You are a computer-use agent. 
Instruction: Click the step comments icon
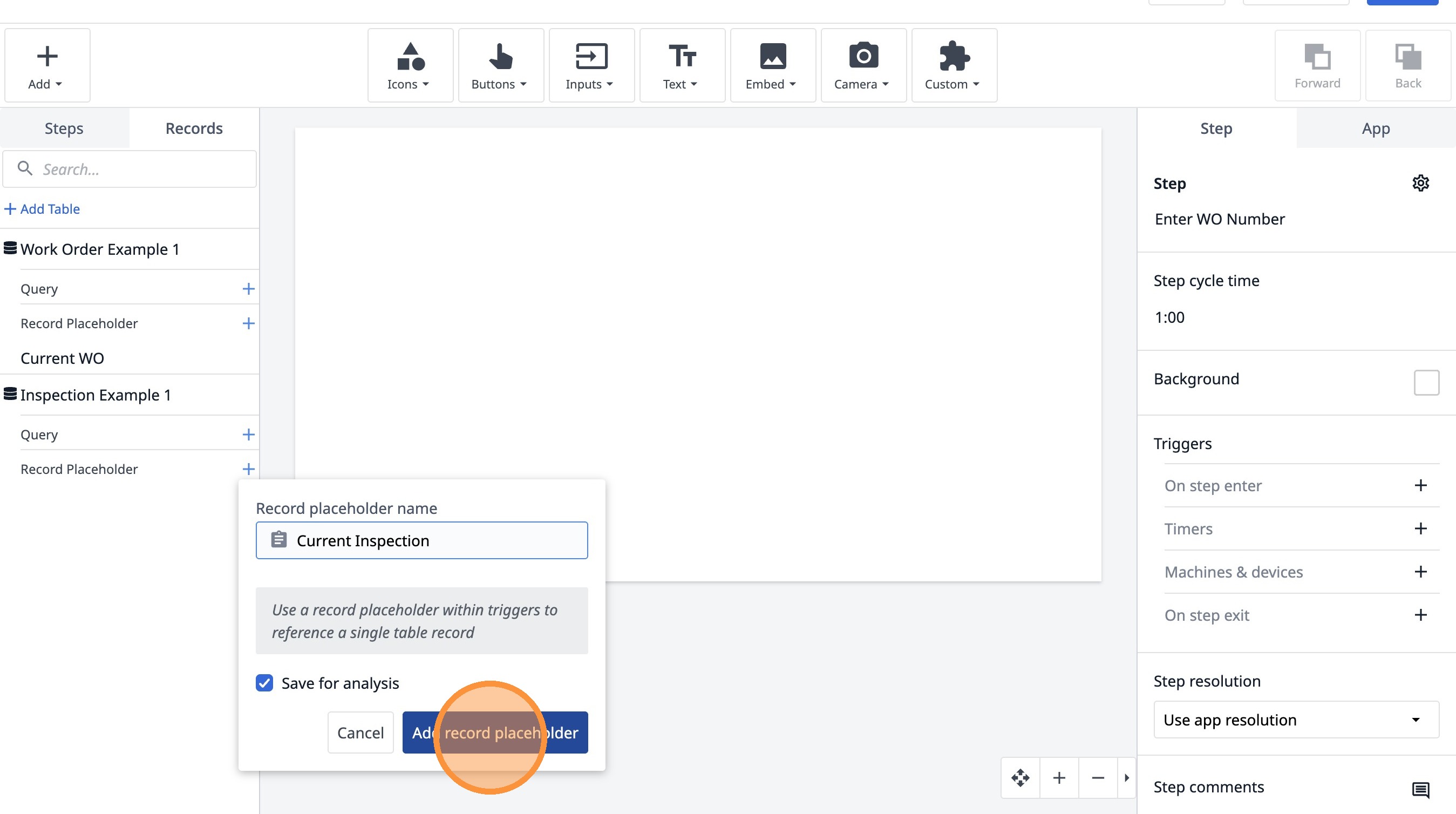(x=1420, y=789)
